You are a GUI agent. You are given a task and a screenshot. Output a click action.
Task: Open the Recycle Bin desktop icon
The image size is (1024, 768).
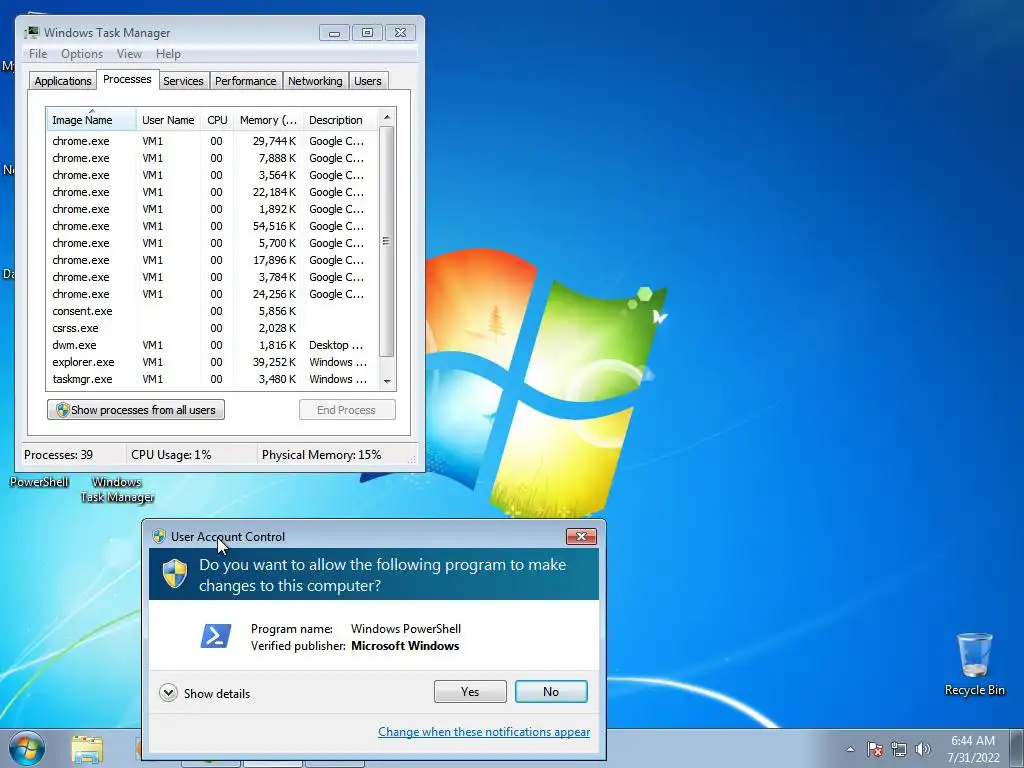point(974,664)
